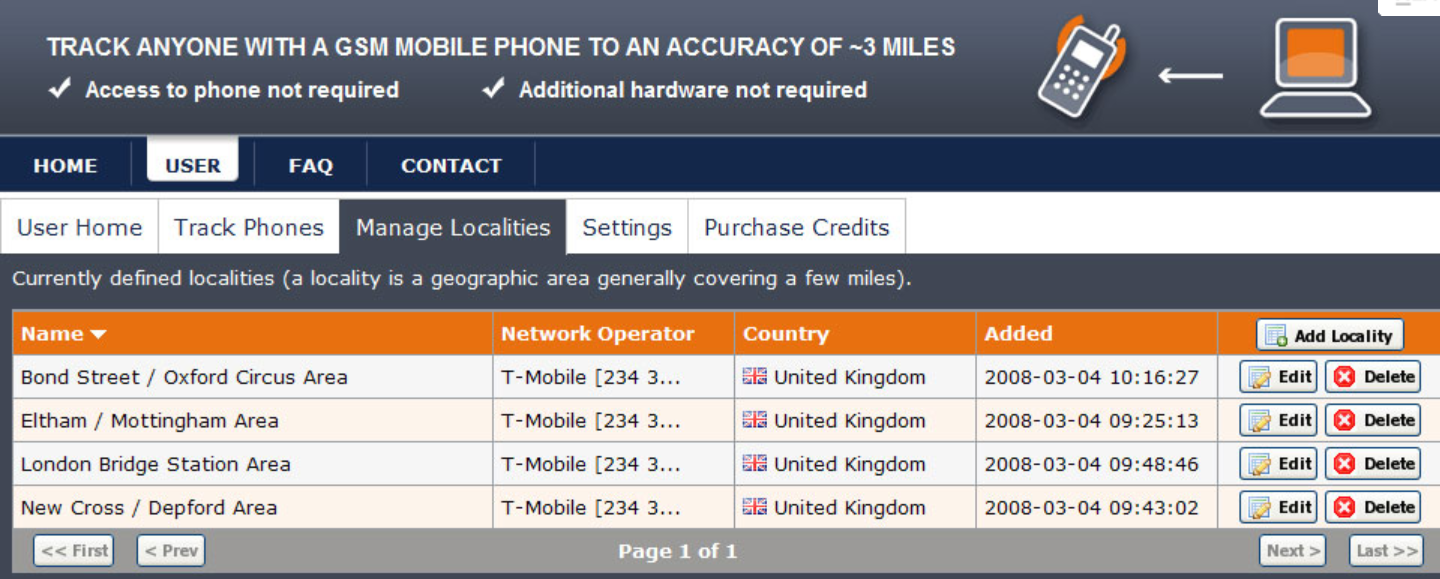This screenshot has width=1440, height=579.
Task: Click the Add Locality button
Action: (x=1330, y=335)
